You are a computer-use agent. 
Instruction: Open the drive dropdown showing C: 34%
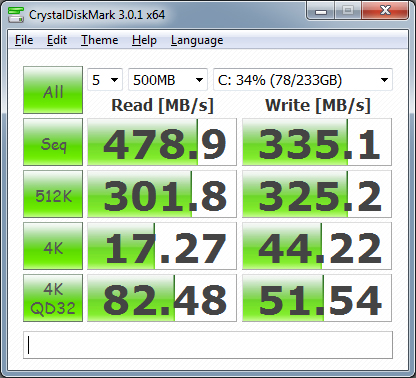pyautogui.click(x=303, y=80)
